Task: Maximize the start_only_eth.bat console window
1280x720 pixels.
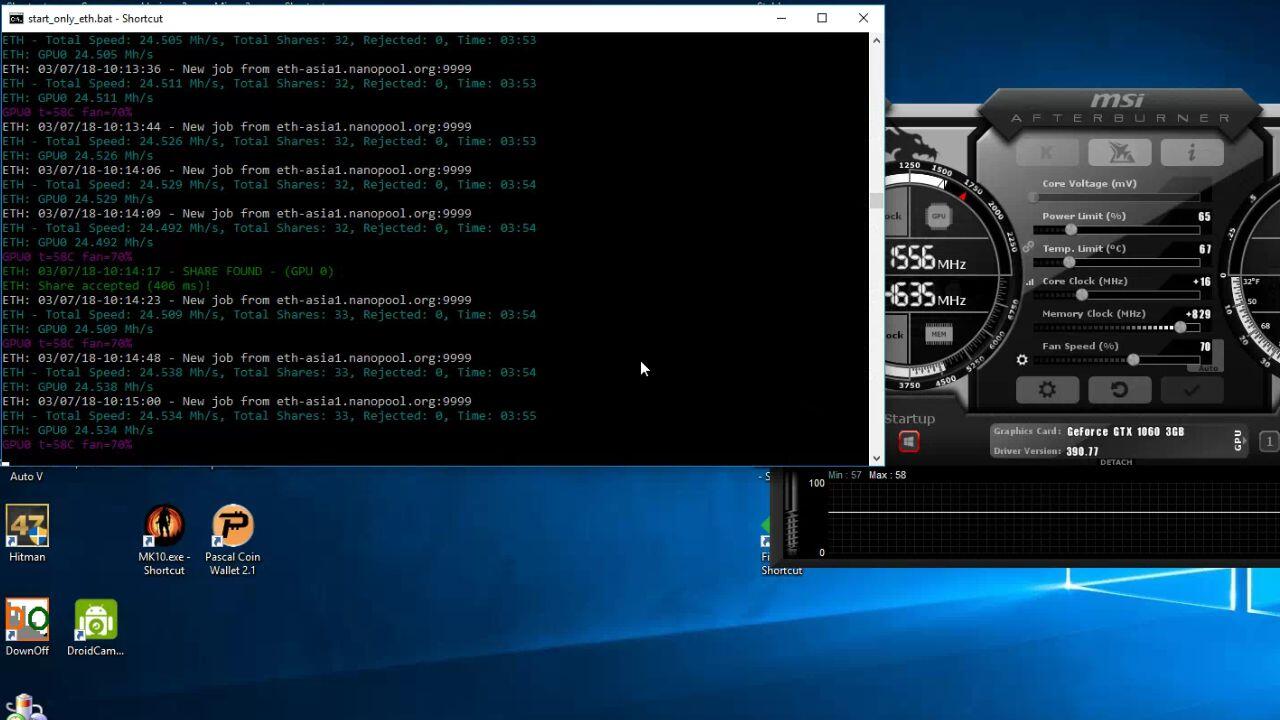Action: [x=822, y=18]
